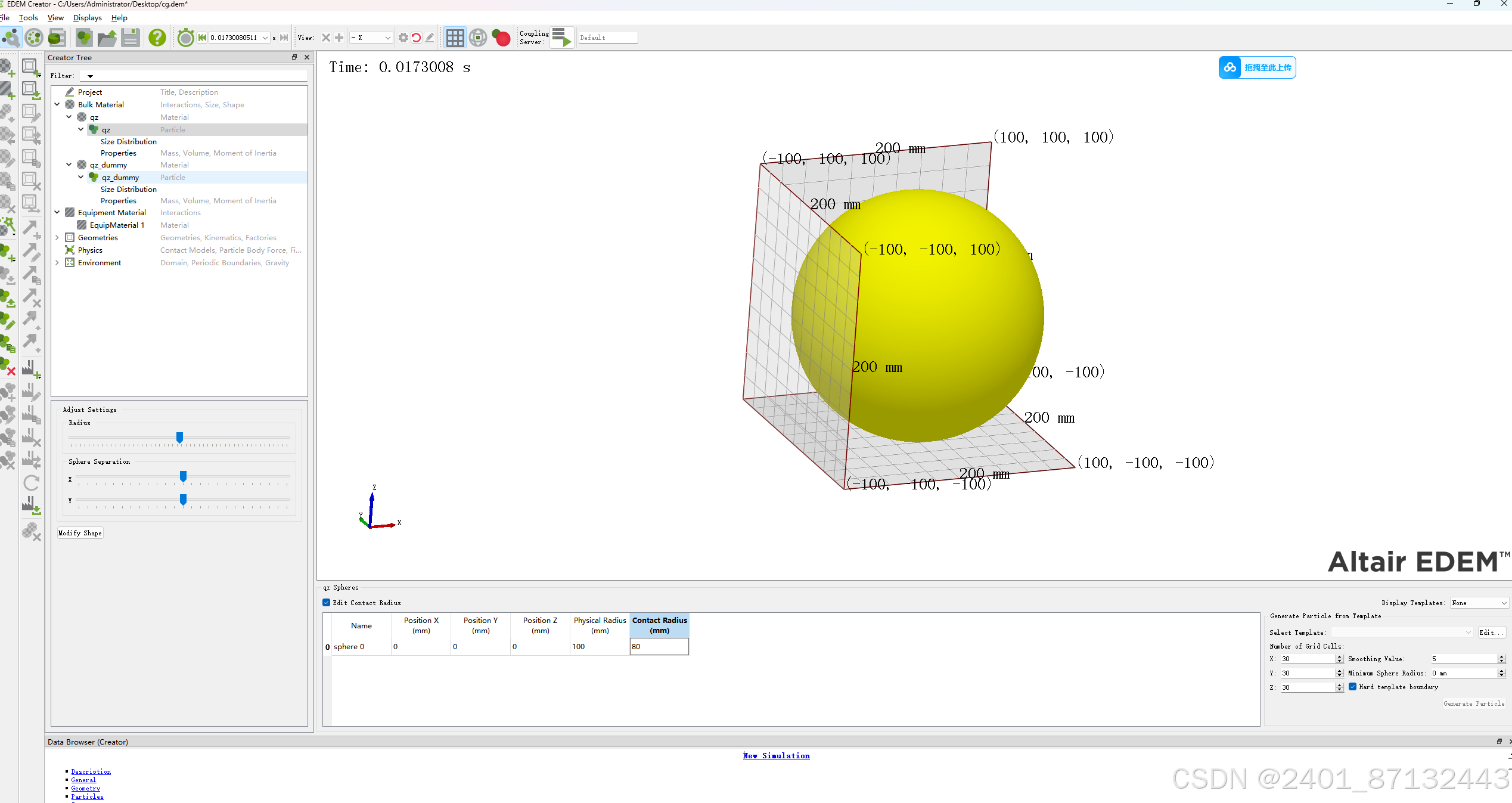
Task: Jump to first time step button
Action: tap(202, 38)
